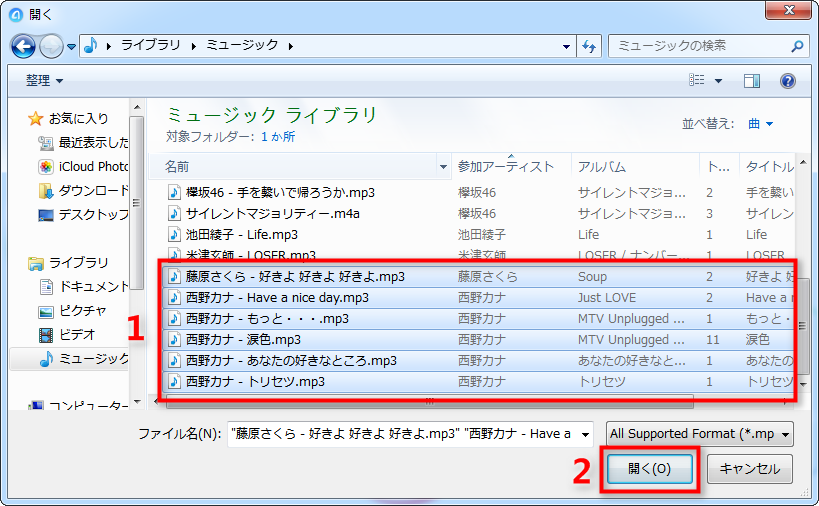The image size is (819, 506).
Task: Select ミュージック library in the navigation pane
Action: click(x=93, y=358)
